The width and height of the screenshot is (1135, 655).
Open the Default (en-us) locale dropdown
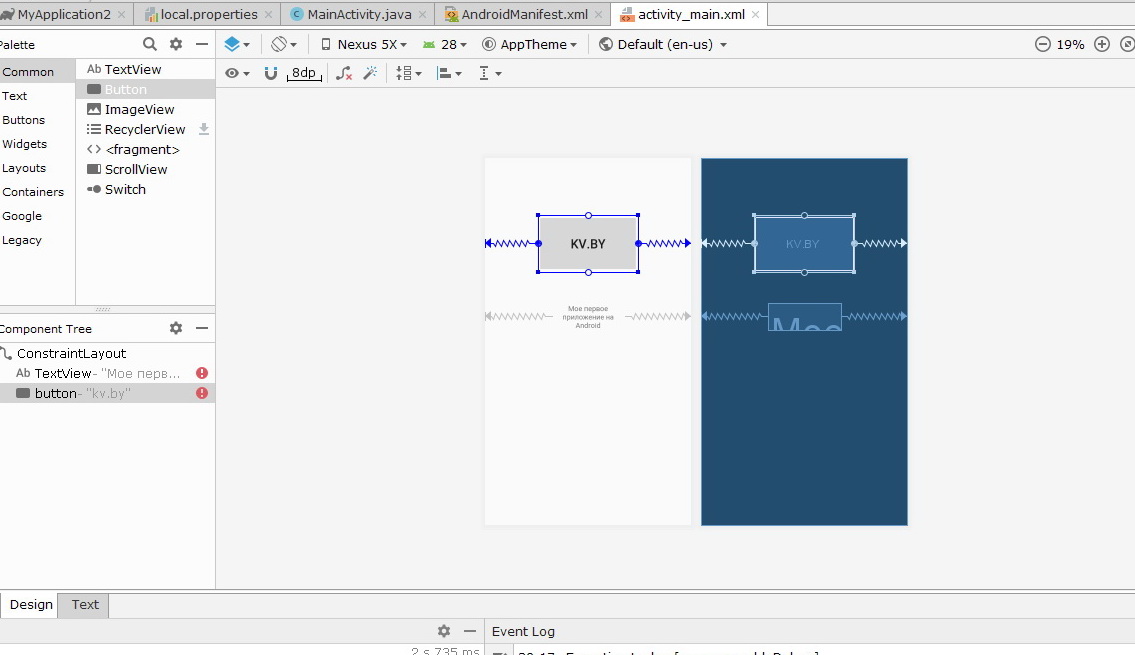coord(663,44)
